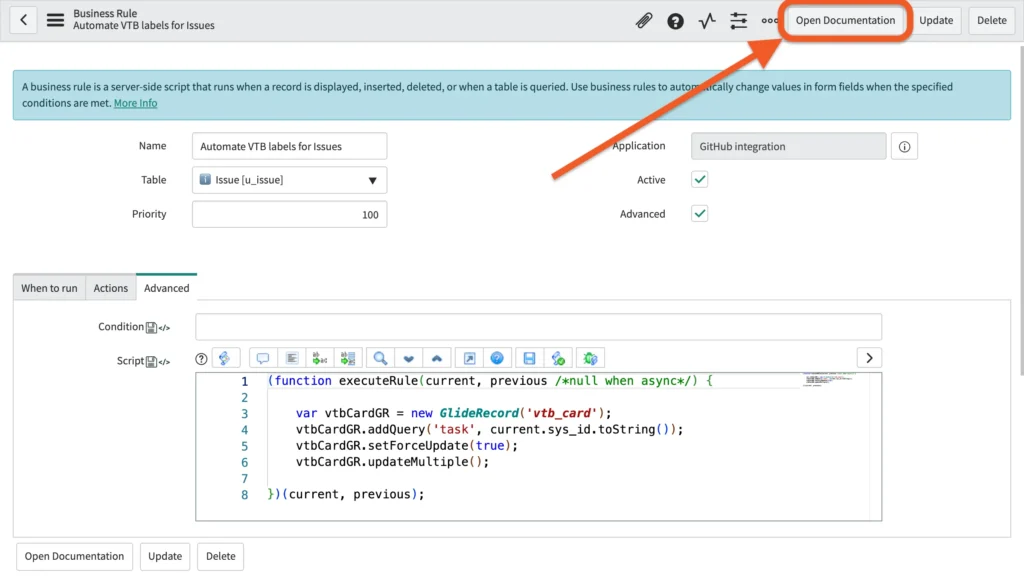1024x576 pixels.
Task: Click the Application field GitHub integration
Action: [x=788, y=146]
